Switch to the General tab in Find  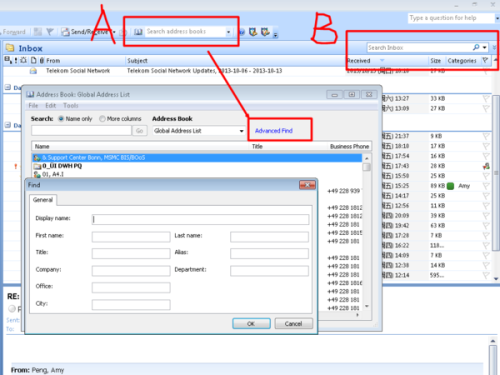(43, 200)
